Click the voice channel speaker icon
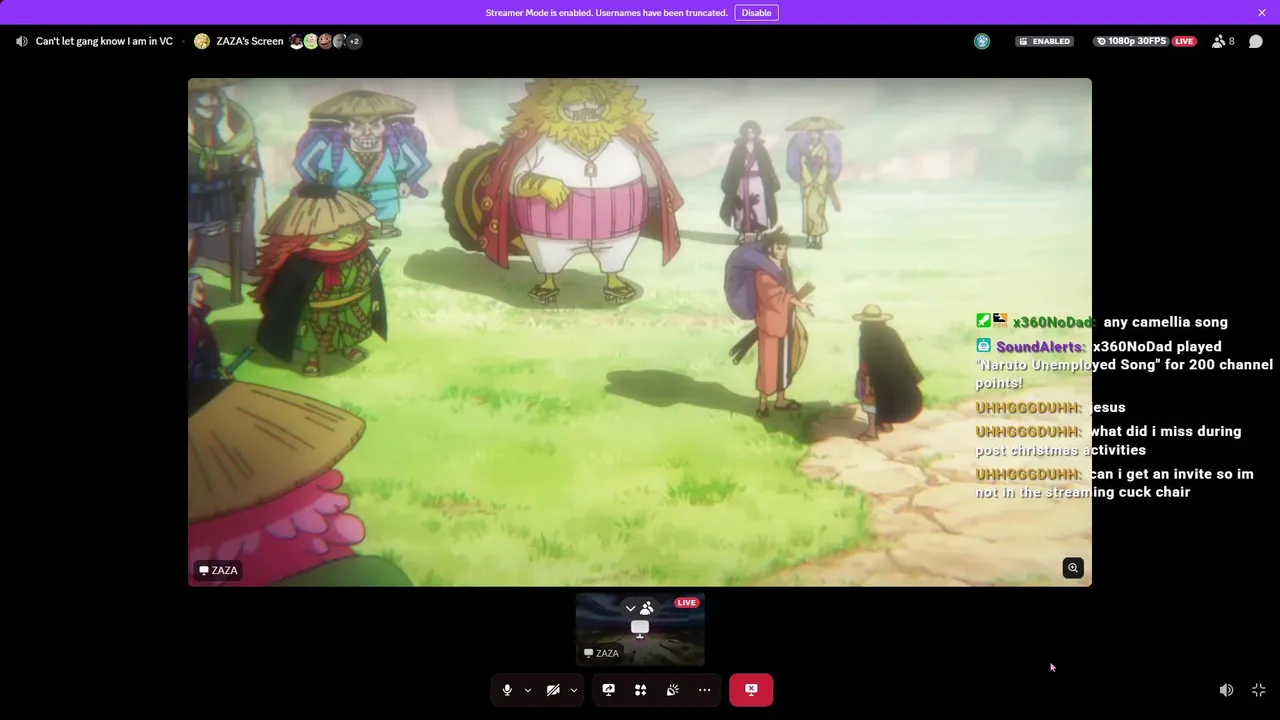1280x720 pixels. (x=21, y=41)
